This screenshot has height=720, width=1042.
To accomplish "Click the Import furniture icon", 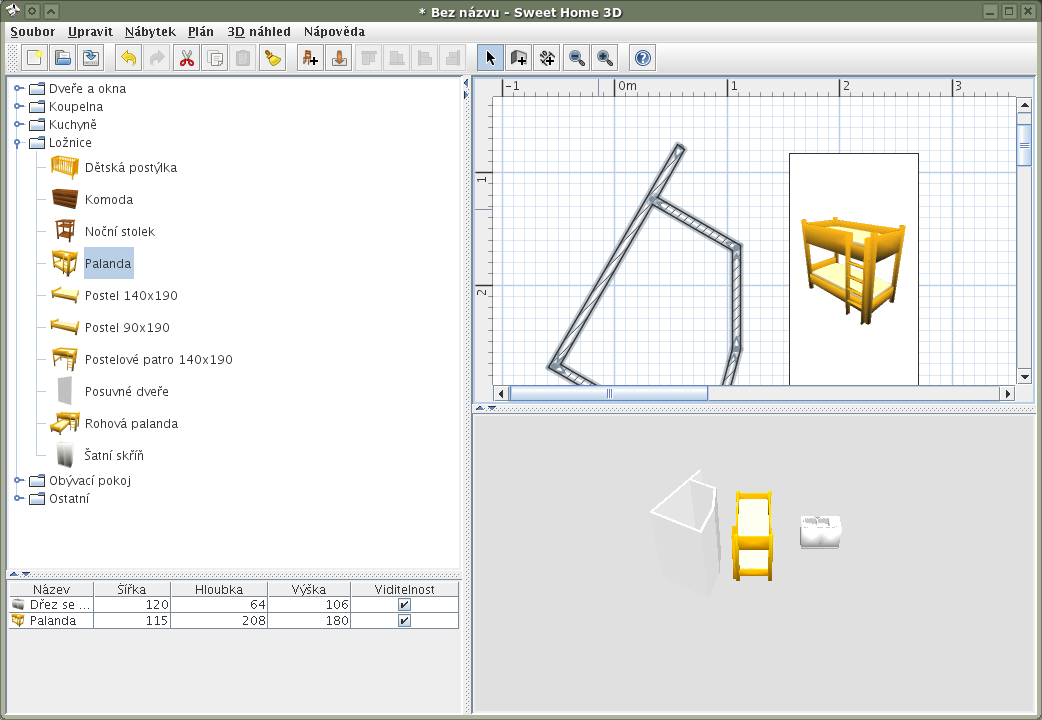I will click(x=338, y=59).
